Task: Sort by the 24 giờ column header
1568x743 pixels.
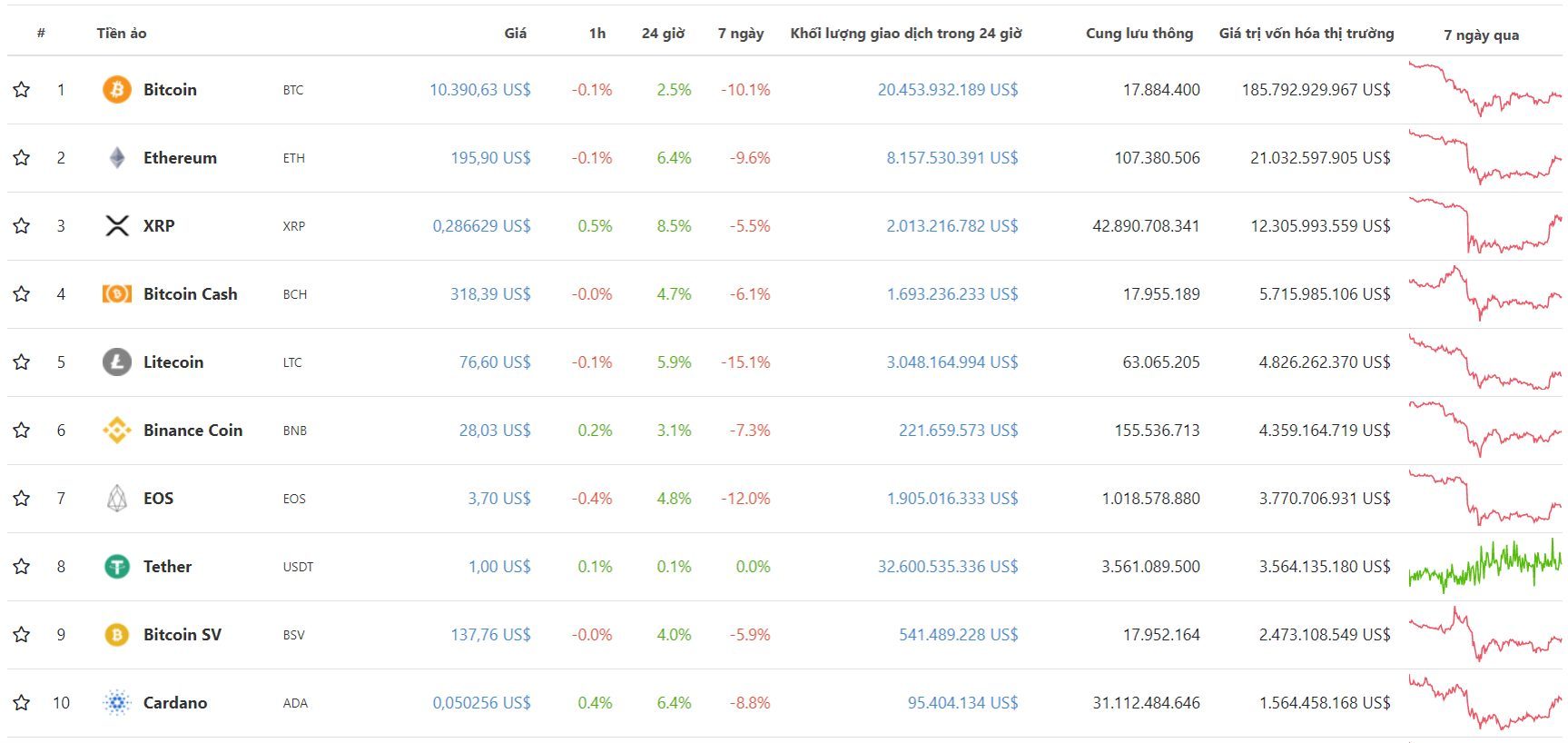Action: [x=663, y=33]
